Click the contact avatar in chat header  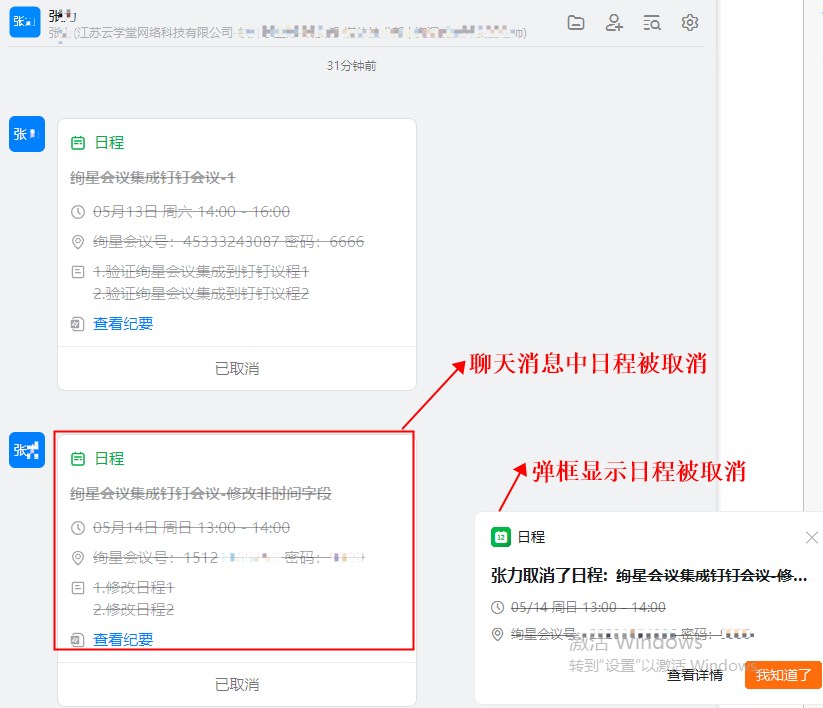tap(25, 22)
